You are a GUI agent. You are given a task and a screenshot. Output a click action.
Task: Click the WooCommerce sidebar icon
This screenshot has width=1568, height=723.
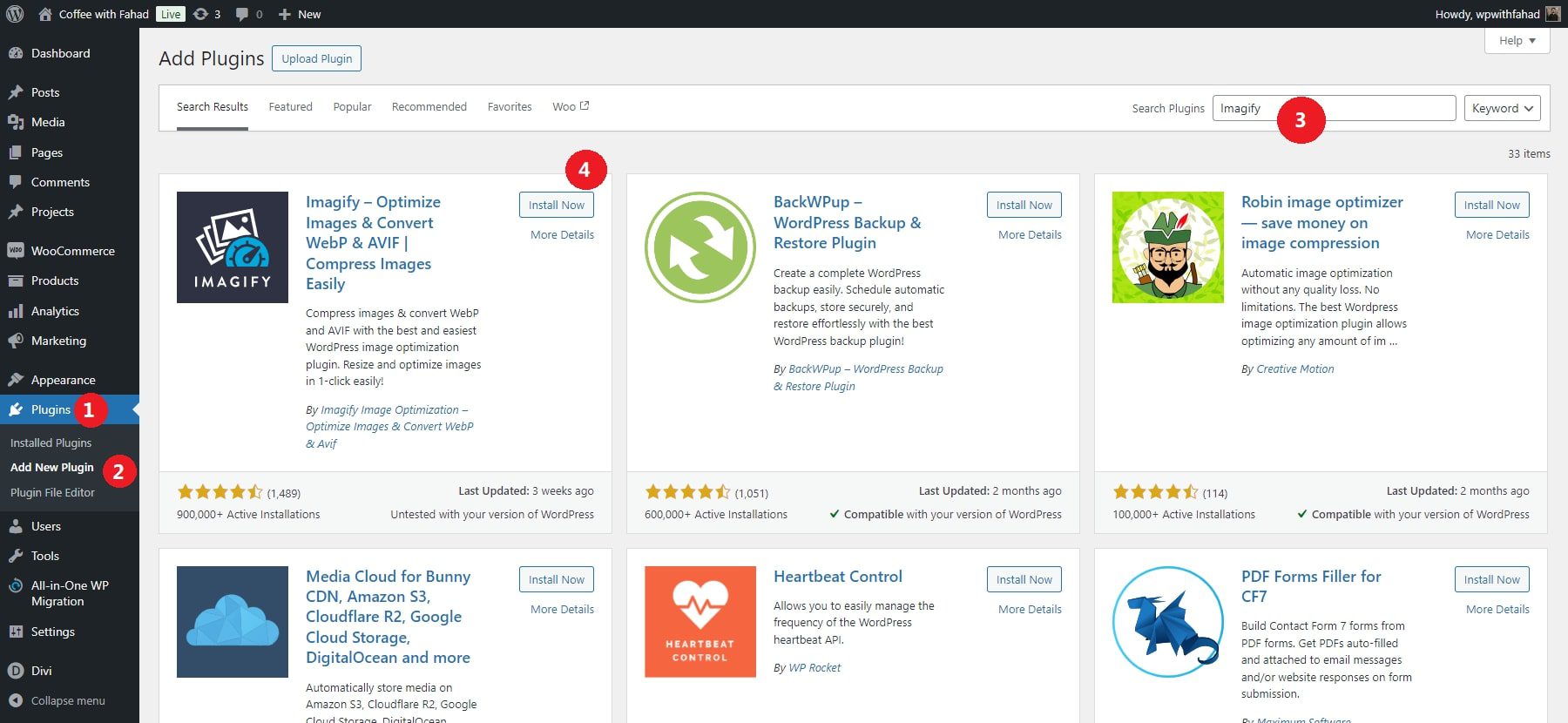pyautogui.click(x=16, y=251)
